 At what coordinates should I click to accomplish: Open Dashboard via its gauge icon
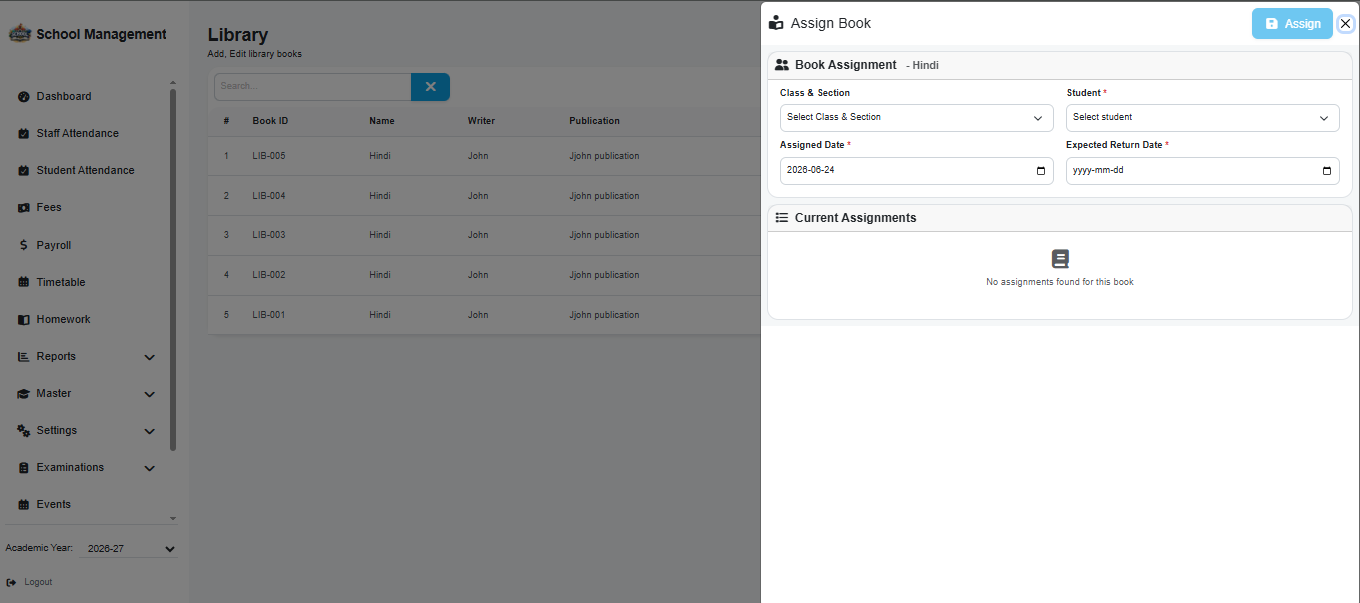[x=24, y=97]
